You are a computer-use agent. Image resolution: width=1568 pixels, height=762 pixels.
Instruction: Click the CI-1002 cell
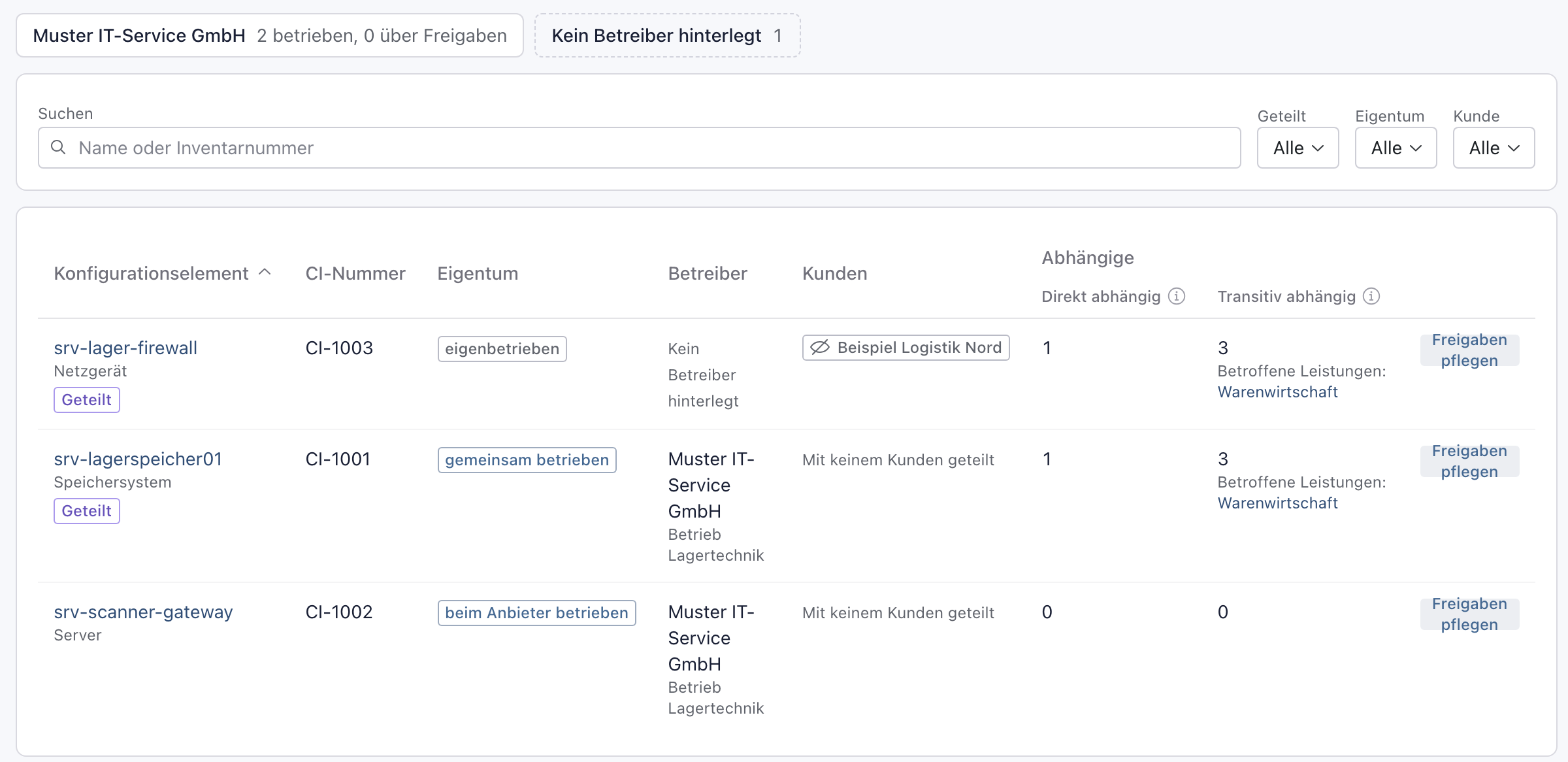pyautogui.click(x=339, y=612)
